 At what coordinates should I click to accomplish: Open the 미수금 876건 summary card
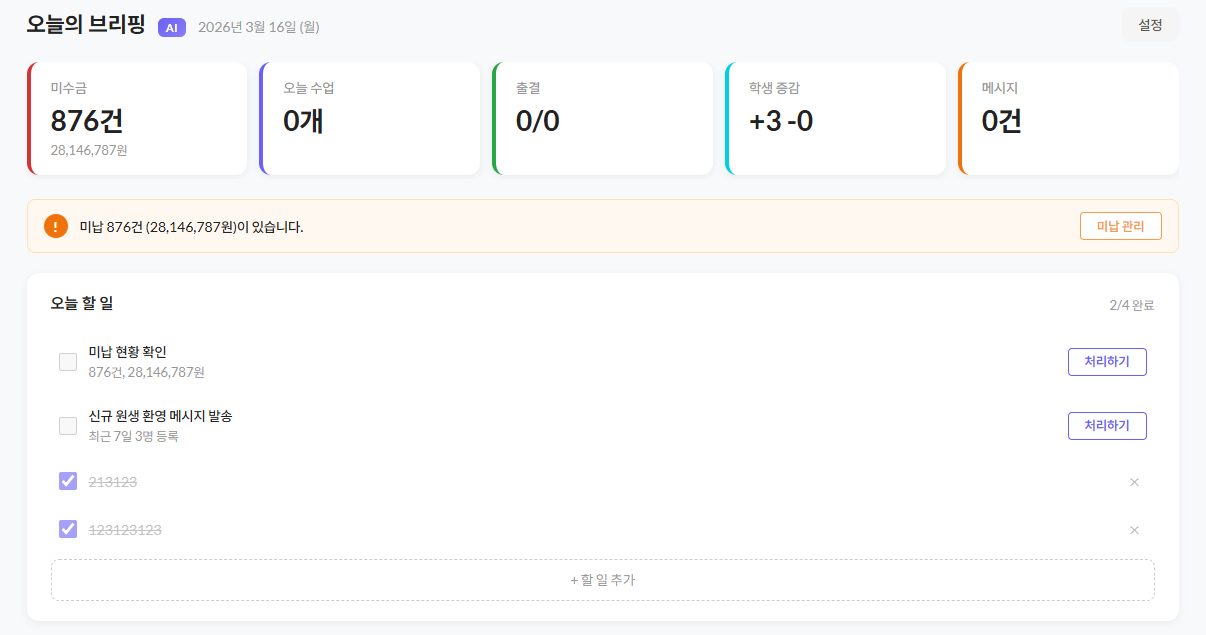pyautogui.click(x=137, y=119)
